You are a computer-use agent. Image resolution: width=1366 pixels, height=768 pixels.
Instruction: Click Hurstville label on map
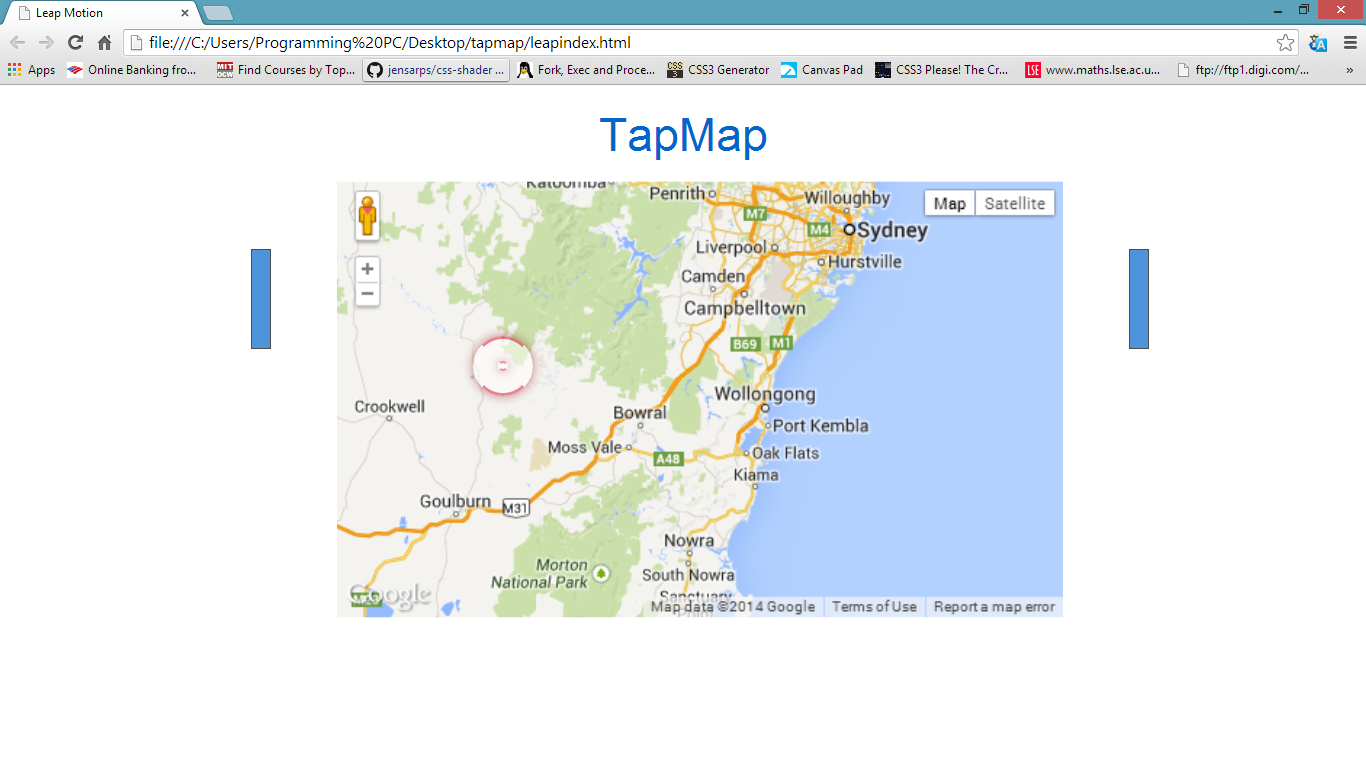864,261
